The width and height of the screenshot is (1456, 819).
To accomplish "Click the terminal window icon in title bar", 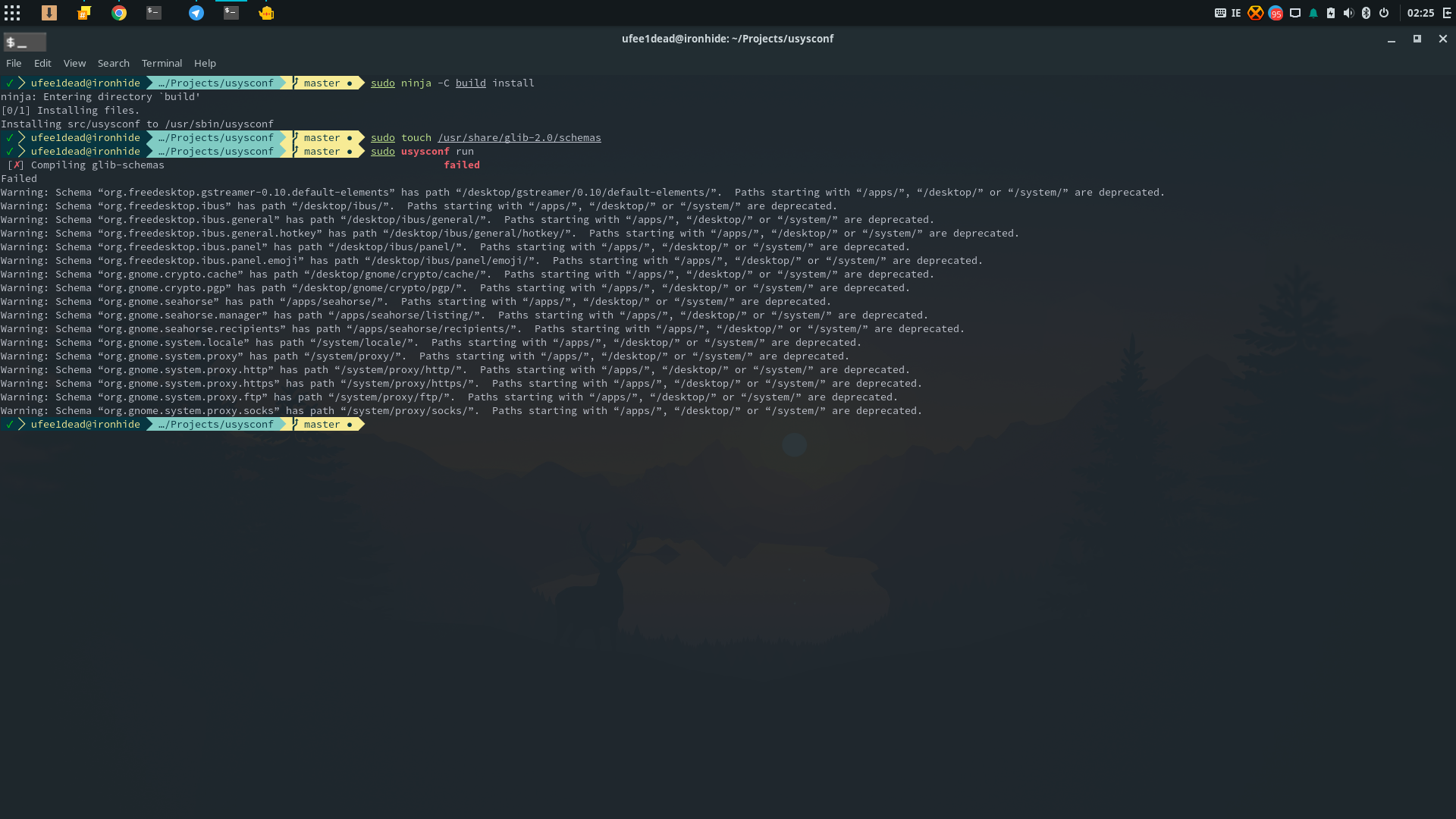I will (x=25, y=42).
